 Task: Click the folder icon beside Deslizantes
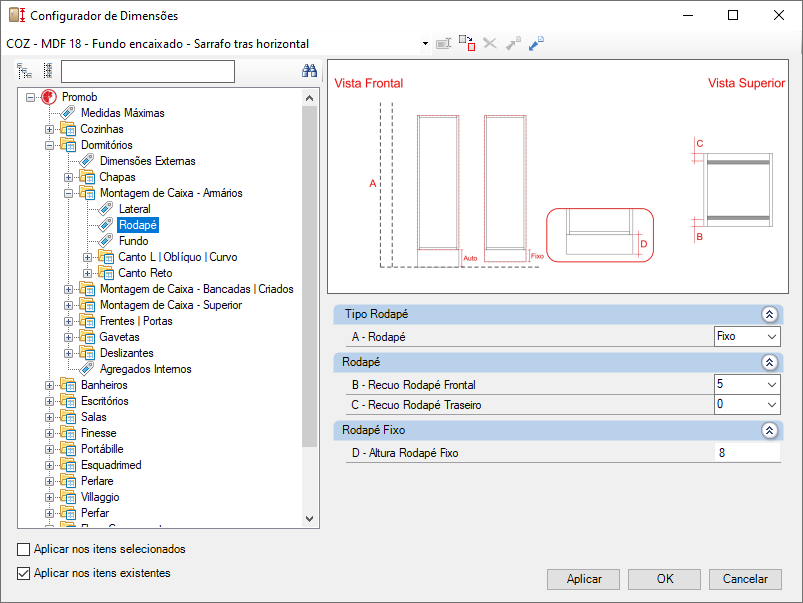[87, 353]
